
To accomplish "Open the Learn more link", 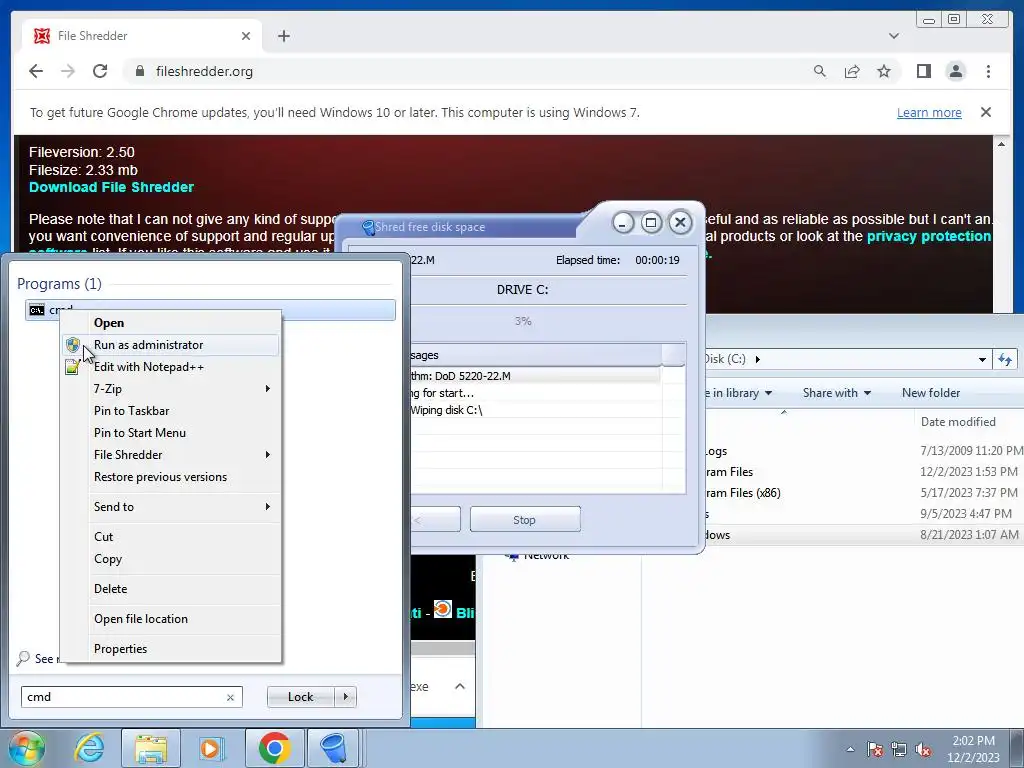I will (929, 112).
